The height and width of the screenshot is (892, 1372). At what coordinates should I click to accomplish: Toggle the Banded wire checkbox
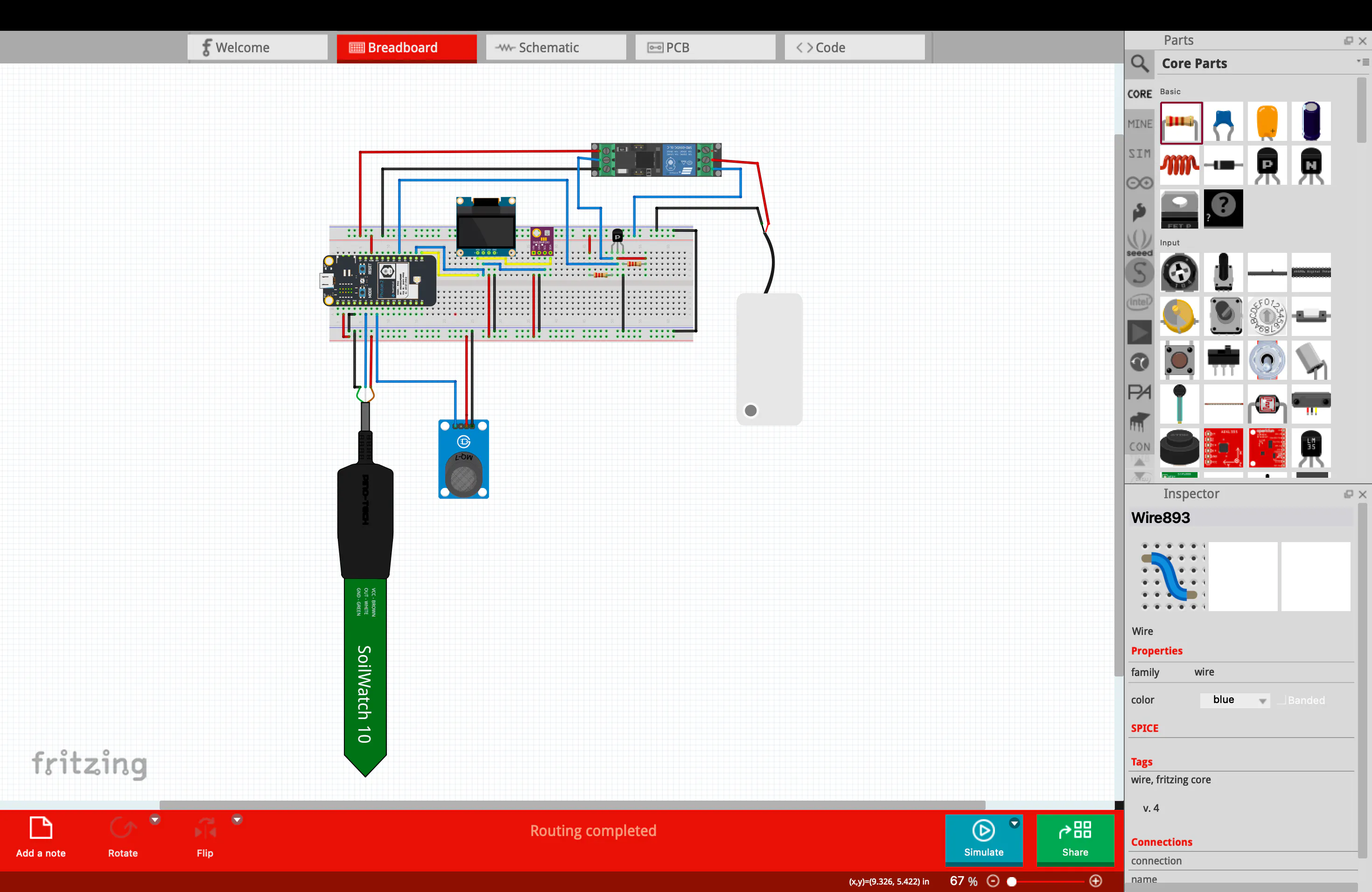click(1282, 700)
